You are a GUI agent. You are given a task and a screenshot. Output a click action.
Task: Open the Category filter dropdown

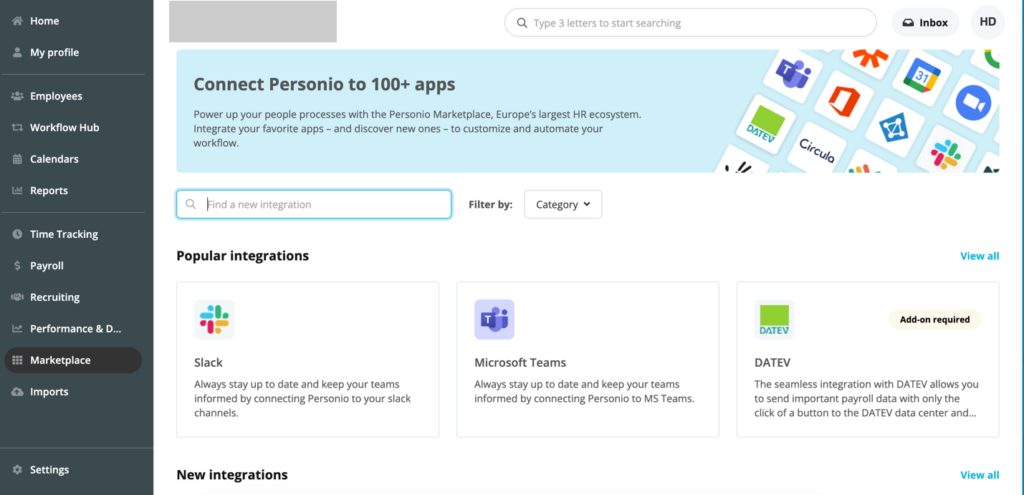[563, 204]
